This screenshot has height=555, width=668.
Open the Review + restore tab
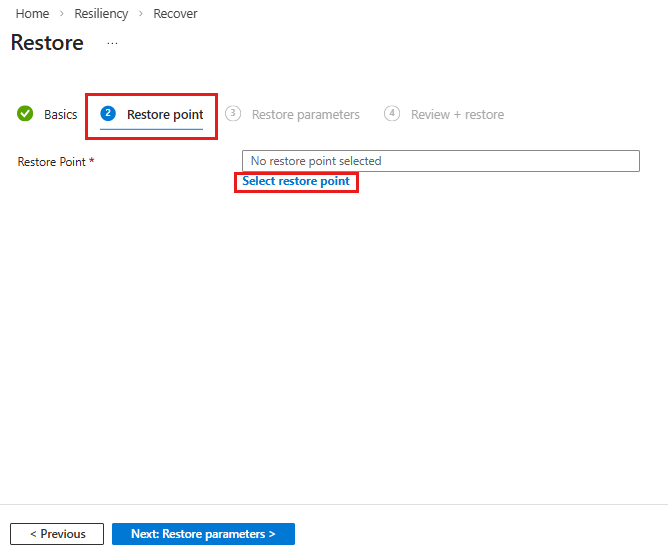[457, 114]
